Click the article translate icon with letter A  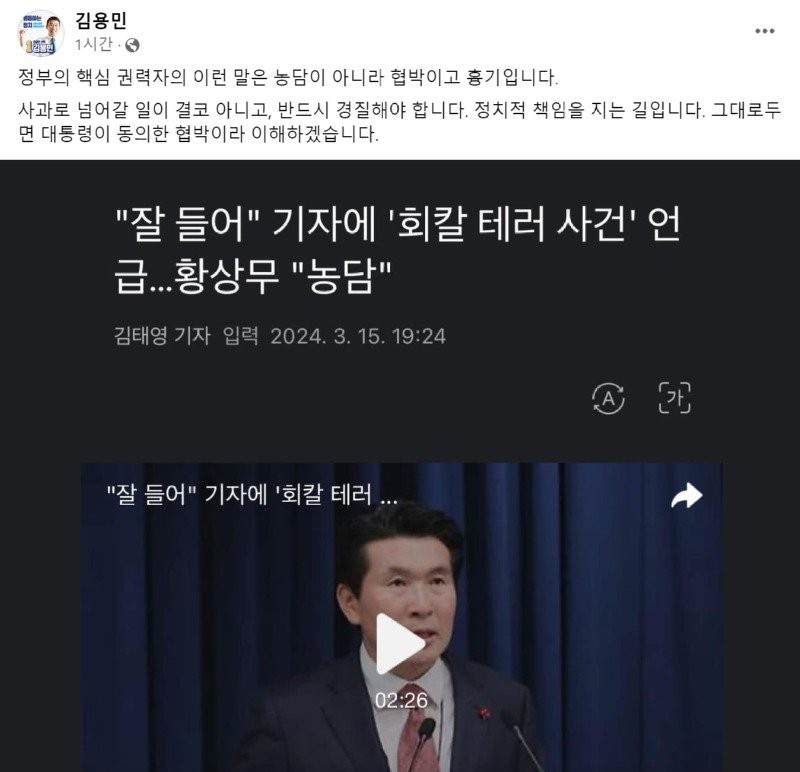[x=608, y=398]
